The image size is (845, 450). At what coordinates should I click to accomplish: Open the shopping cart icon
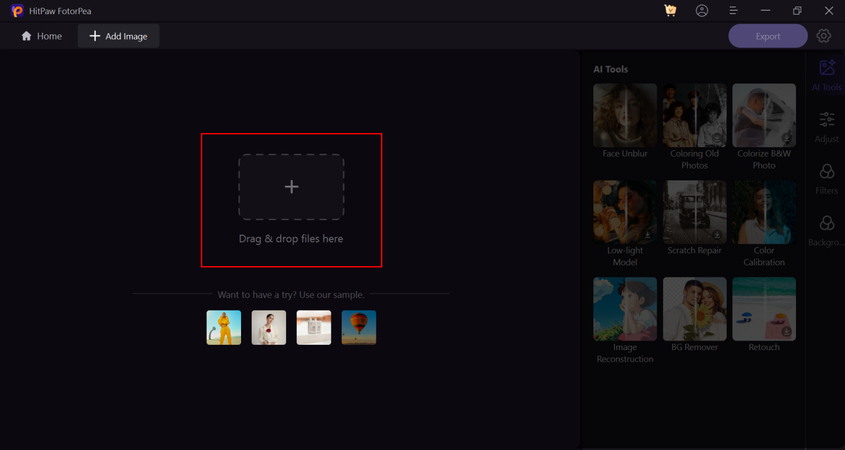[670, 11]
